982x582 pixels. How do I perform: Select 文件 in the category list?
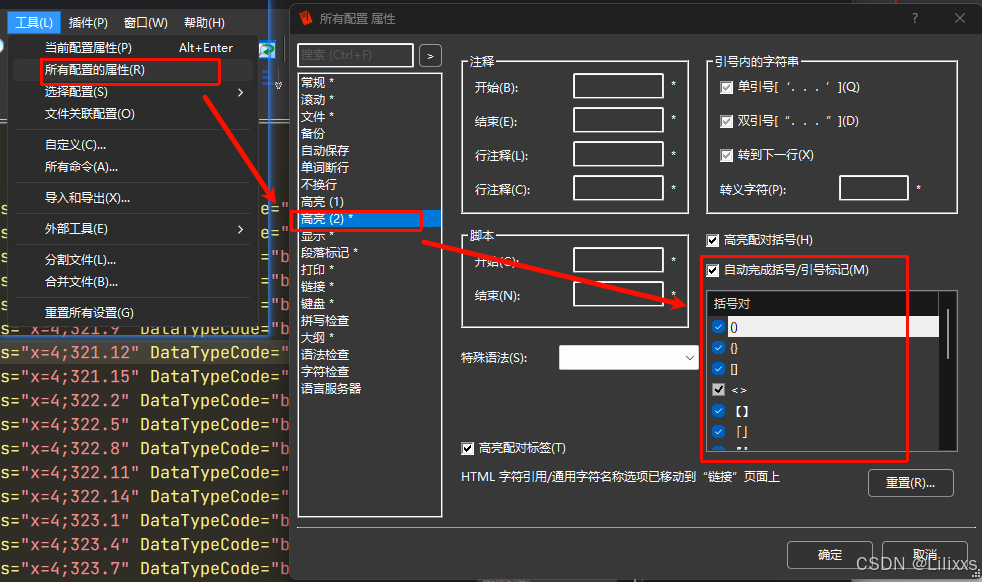click(370, 117)
